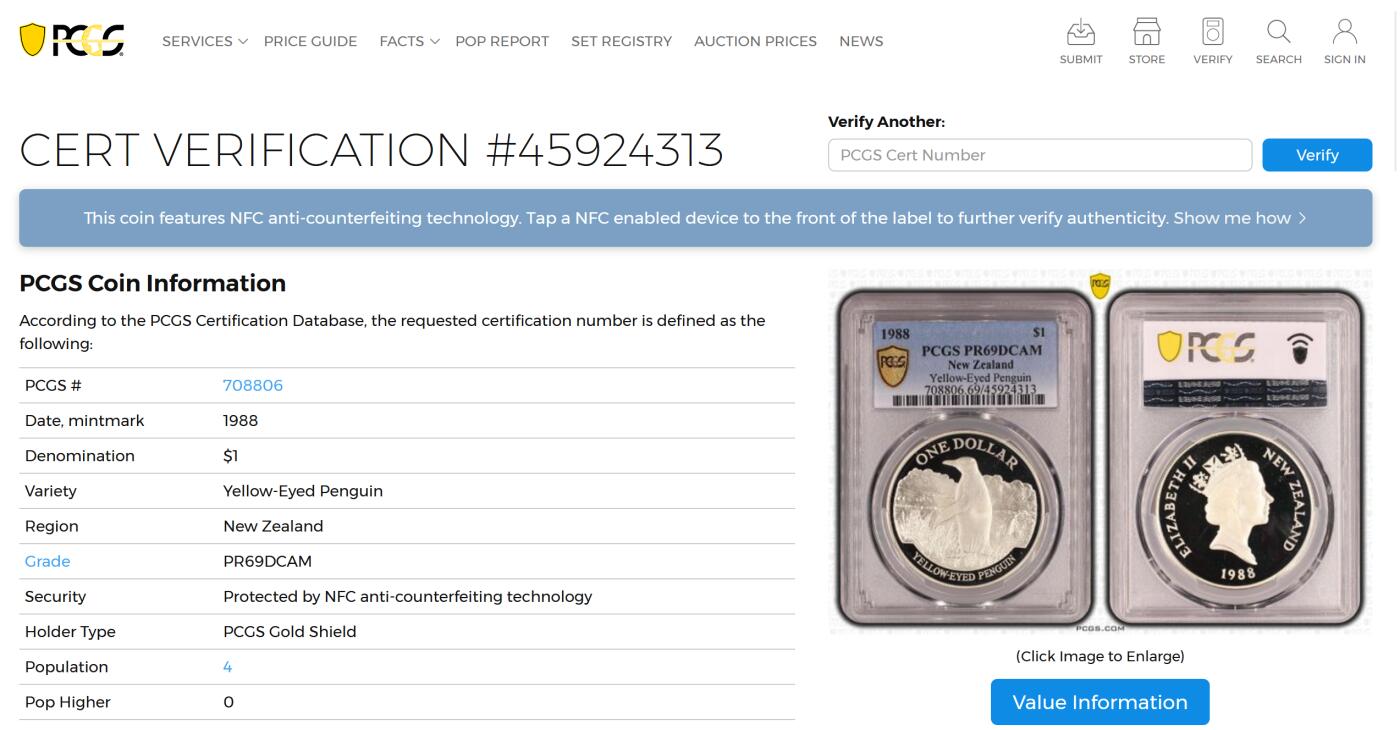Image resolution: width=1400 pixels, height=730 pixels.
Task: Focus the PCGS Cert Number field
Action: [x=1039, y=155]
